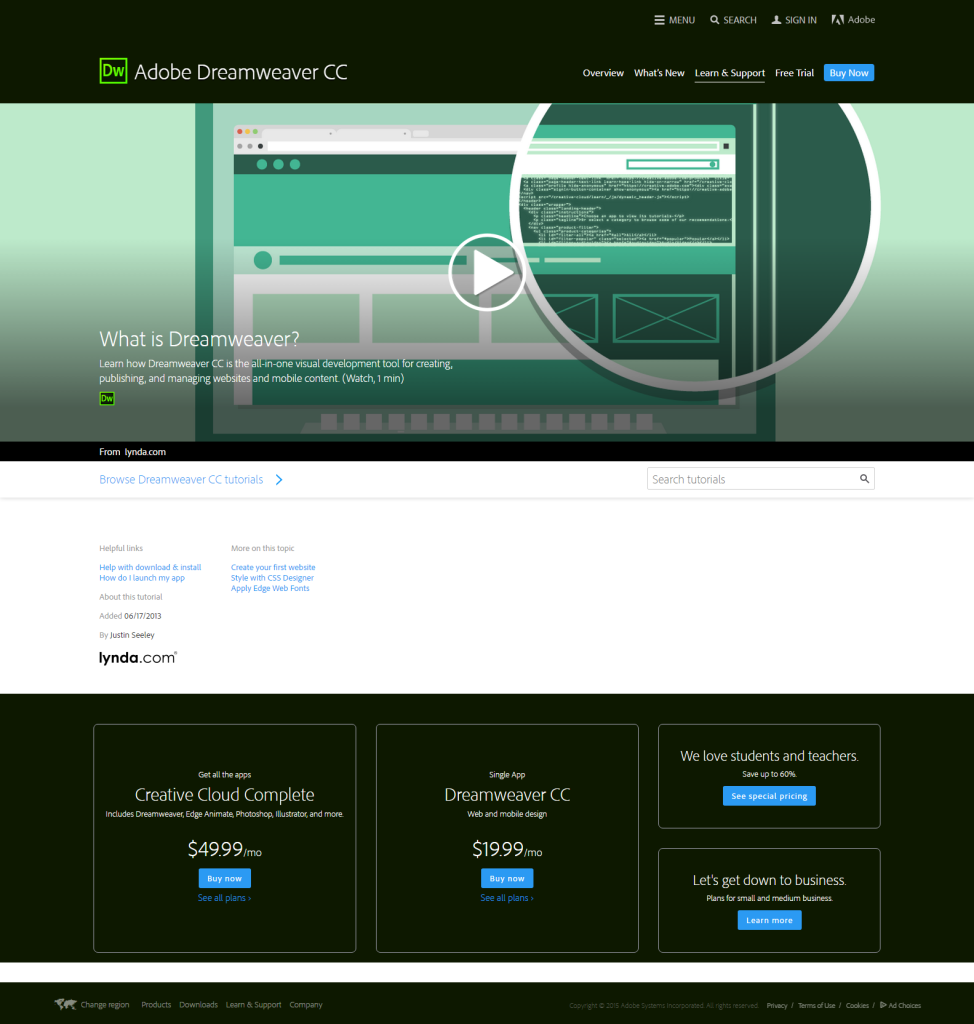Click the $49.99/mo price text

(x=225, y=849)
